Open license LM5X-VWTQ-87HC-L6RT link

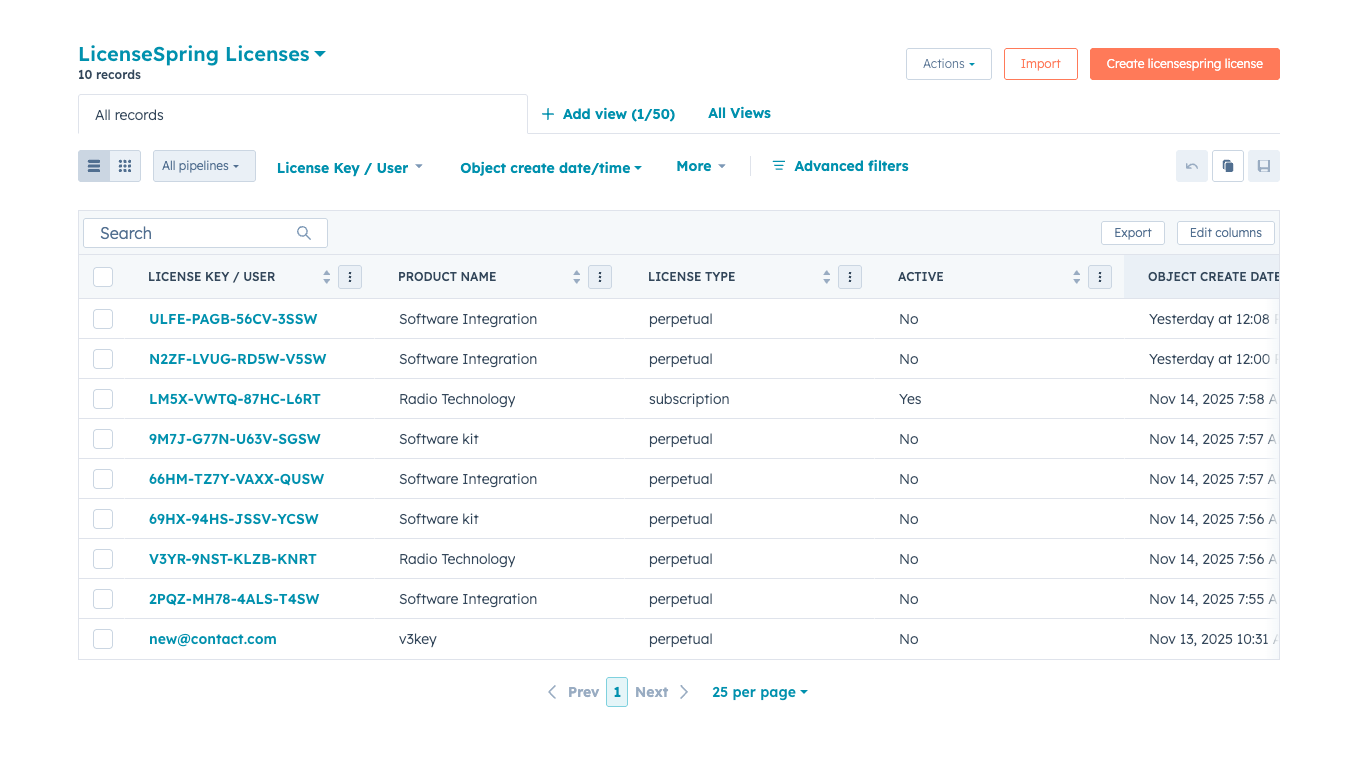tap(234, 399)
